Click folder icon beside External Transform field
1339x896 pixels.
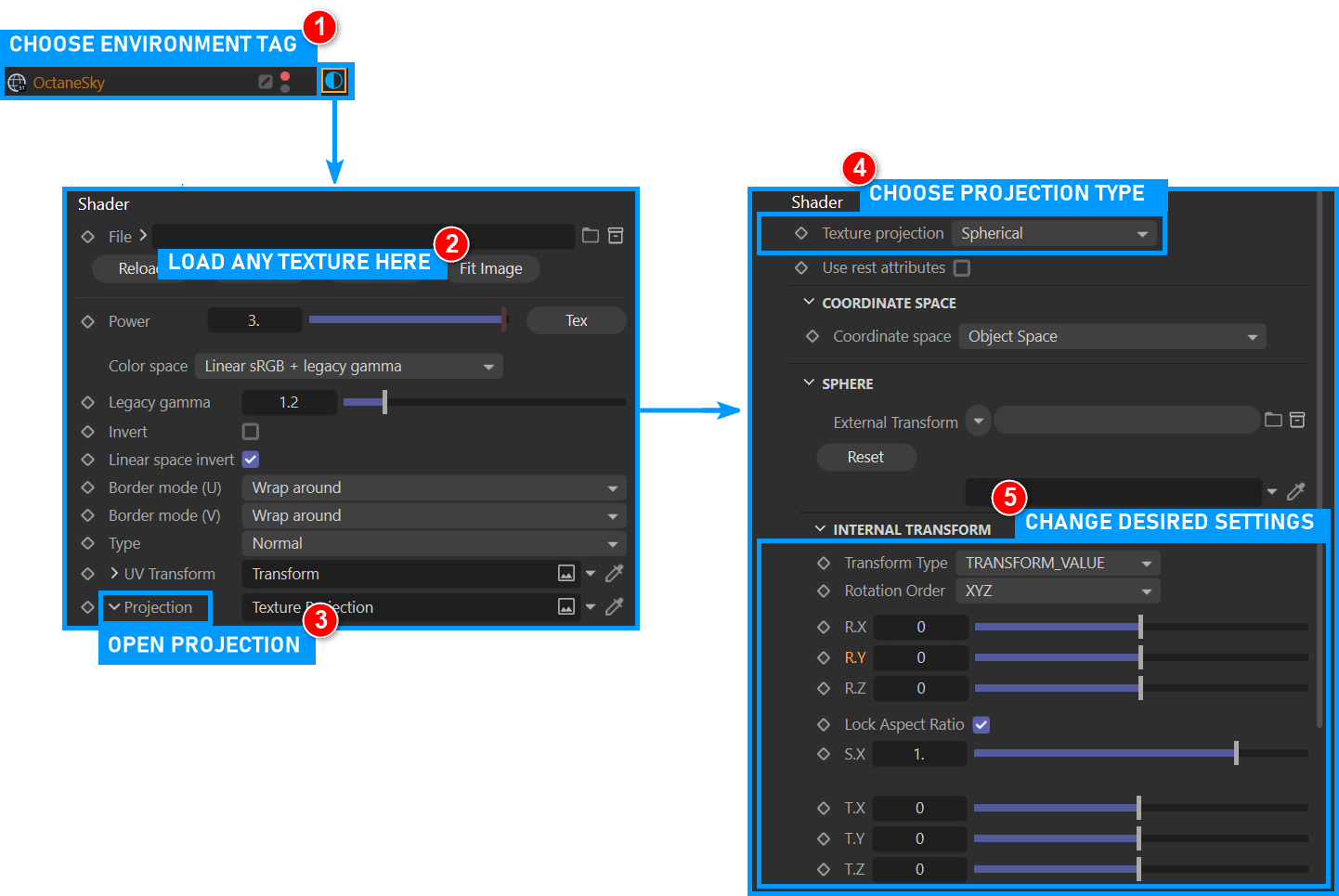(x=1273, y=421)
